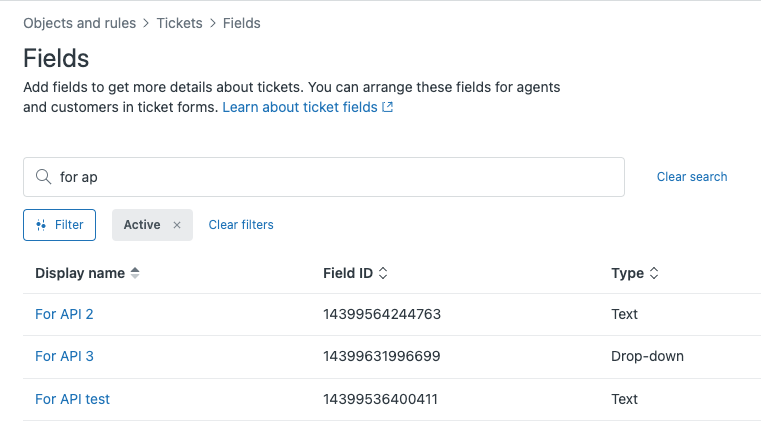Open the For API test field
Image resolution: width=761 pixels, height=443 pixels.
click(72, 399)
